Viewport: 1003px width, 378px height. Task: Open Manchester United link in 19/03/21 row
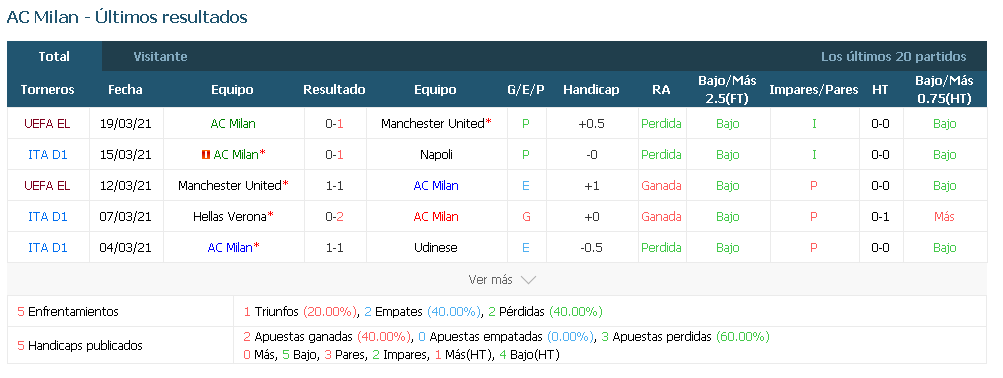point(432,123)
